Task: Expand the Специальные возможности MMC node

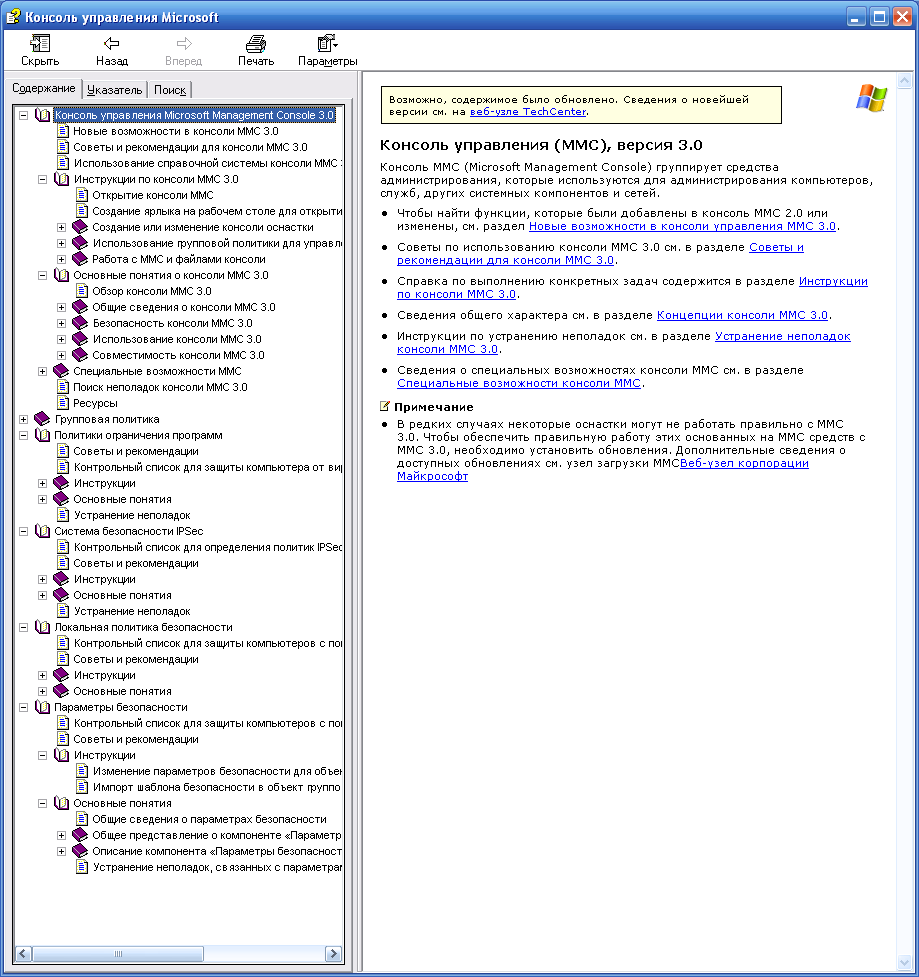Action: 42,371
